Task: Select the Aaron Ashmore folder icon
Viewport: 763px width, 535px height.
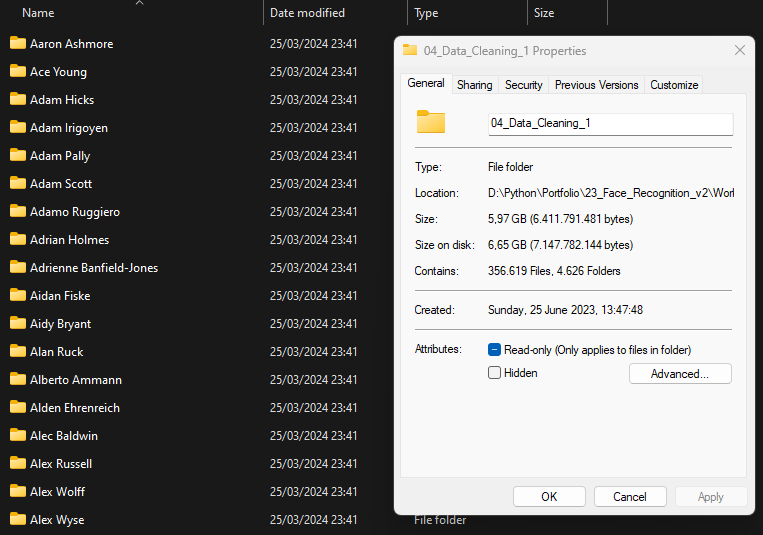Action: tap(18, 43)
